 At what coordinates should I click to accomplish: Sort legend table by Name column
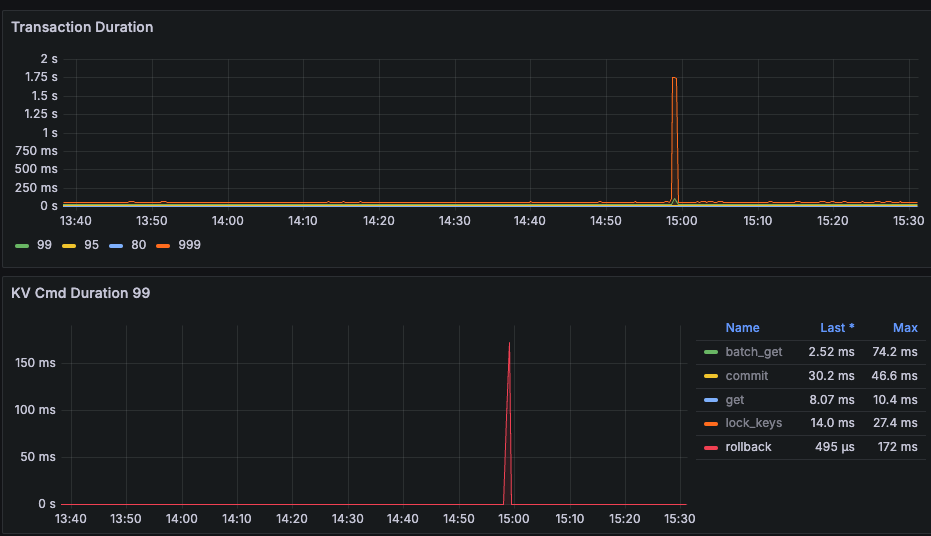(742, 328)
